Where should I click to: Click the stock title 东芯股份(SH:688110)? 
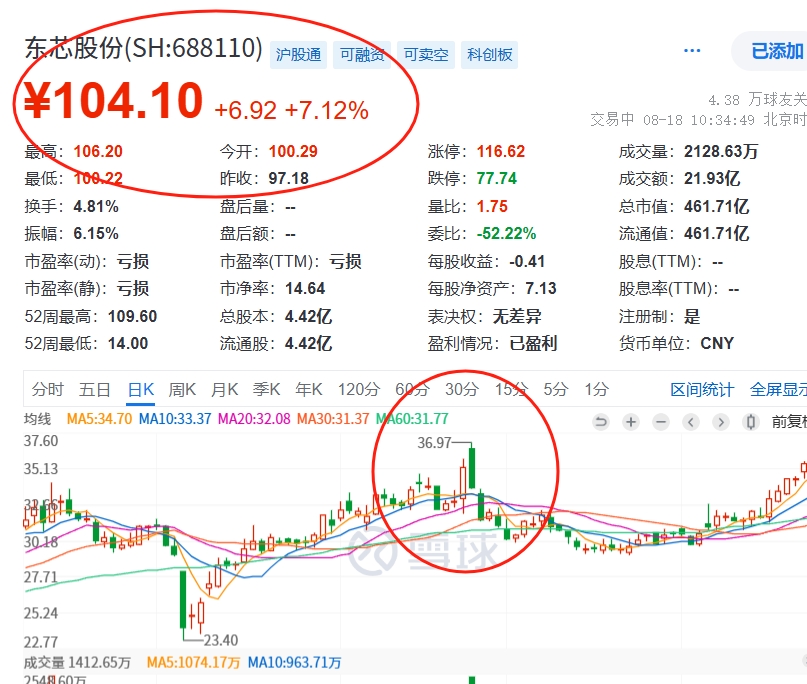(144, 48)
